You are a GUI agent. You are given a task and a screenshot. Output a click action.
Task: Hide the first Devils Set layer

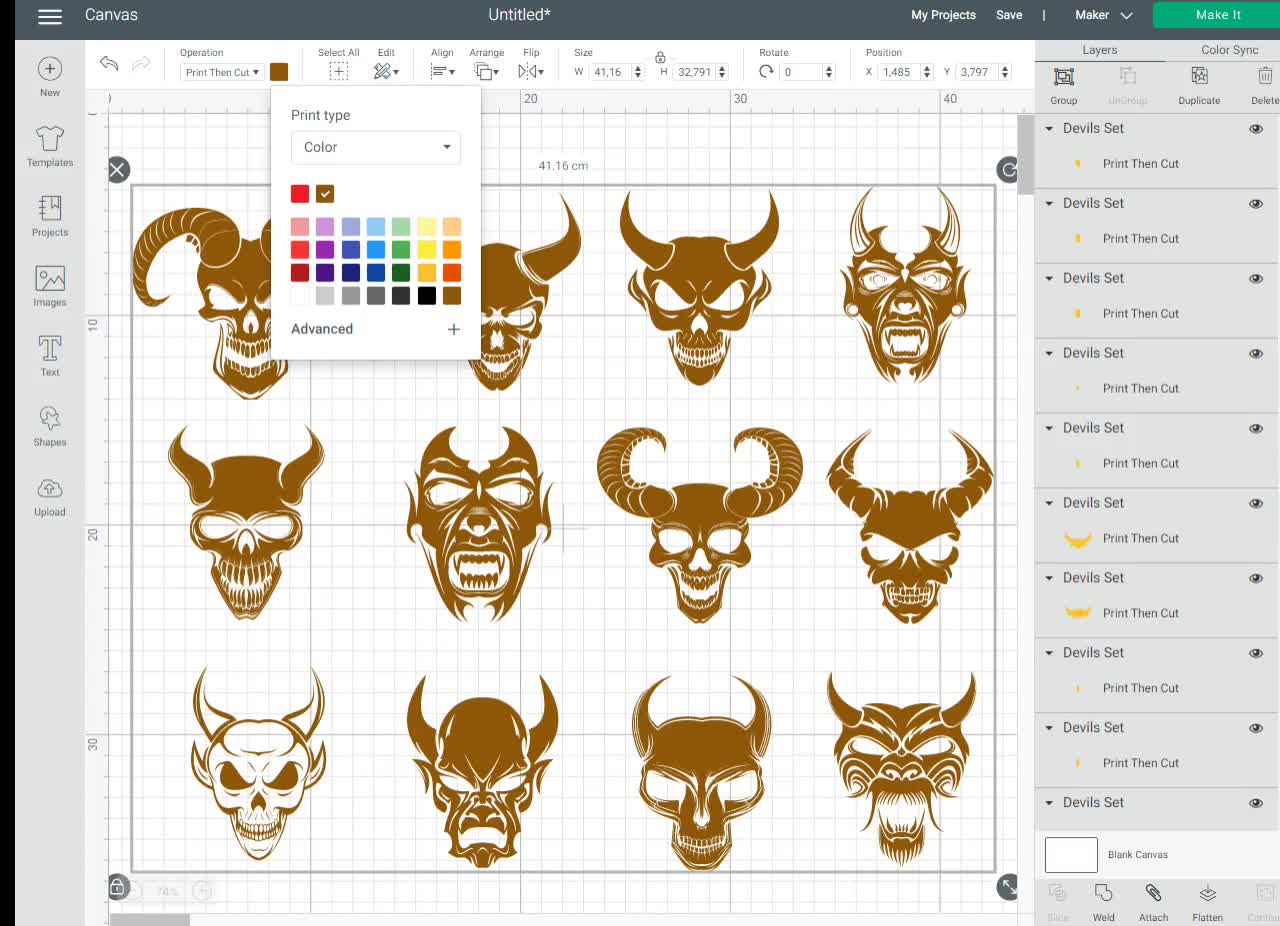pos(1256,129)
